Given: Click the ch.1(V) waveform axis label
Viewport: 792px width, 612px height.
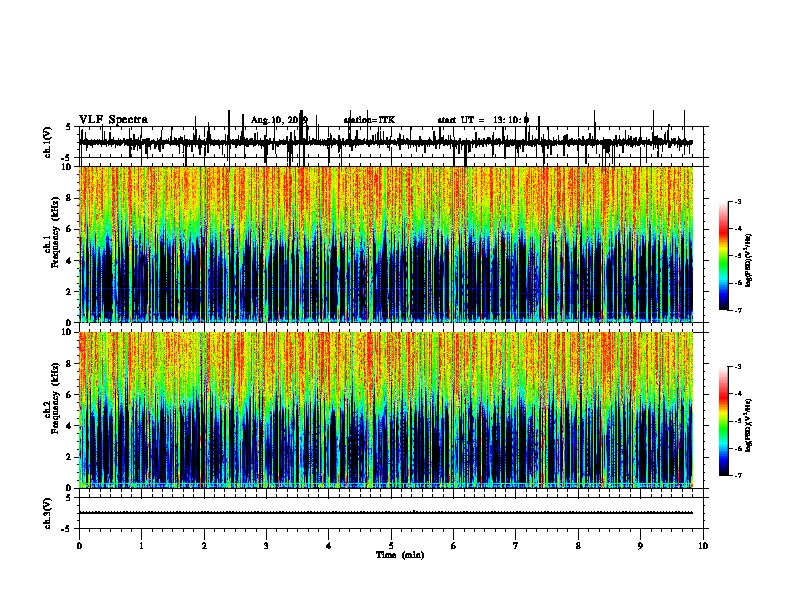Looking at the screenshot, I should tap(48, 142).
